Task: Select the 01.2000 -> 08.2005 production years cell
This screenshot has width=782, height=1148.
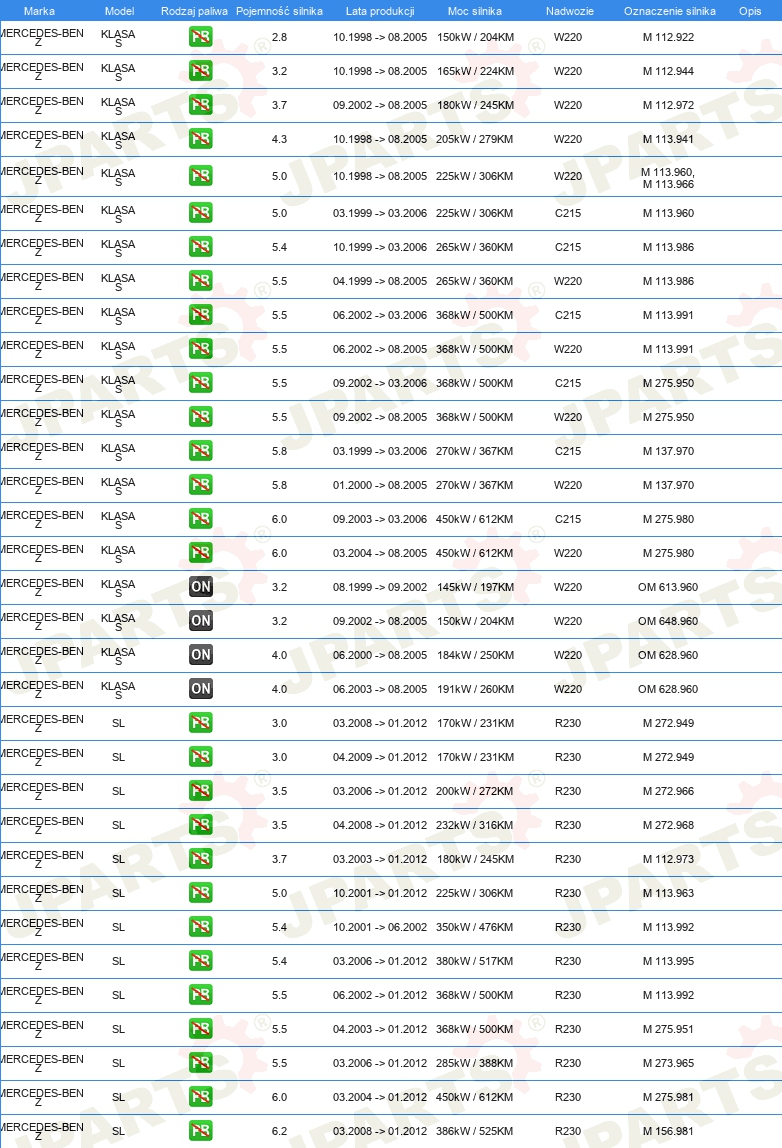Action: click(x=380, y=485)
